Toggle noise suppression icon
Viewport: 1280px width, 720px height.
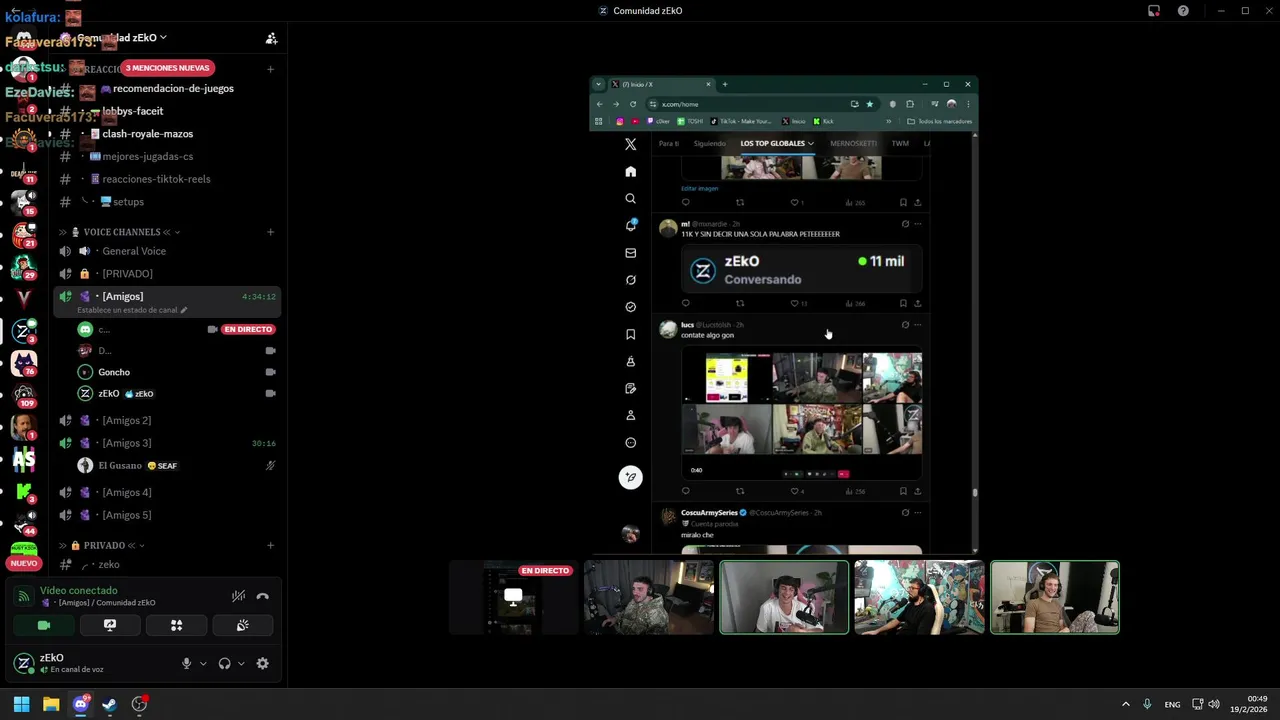pyautogui.click(x=238, y=596)
